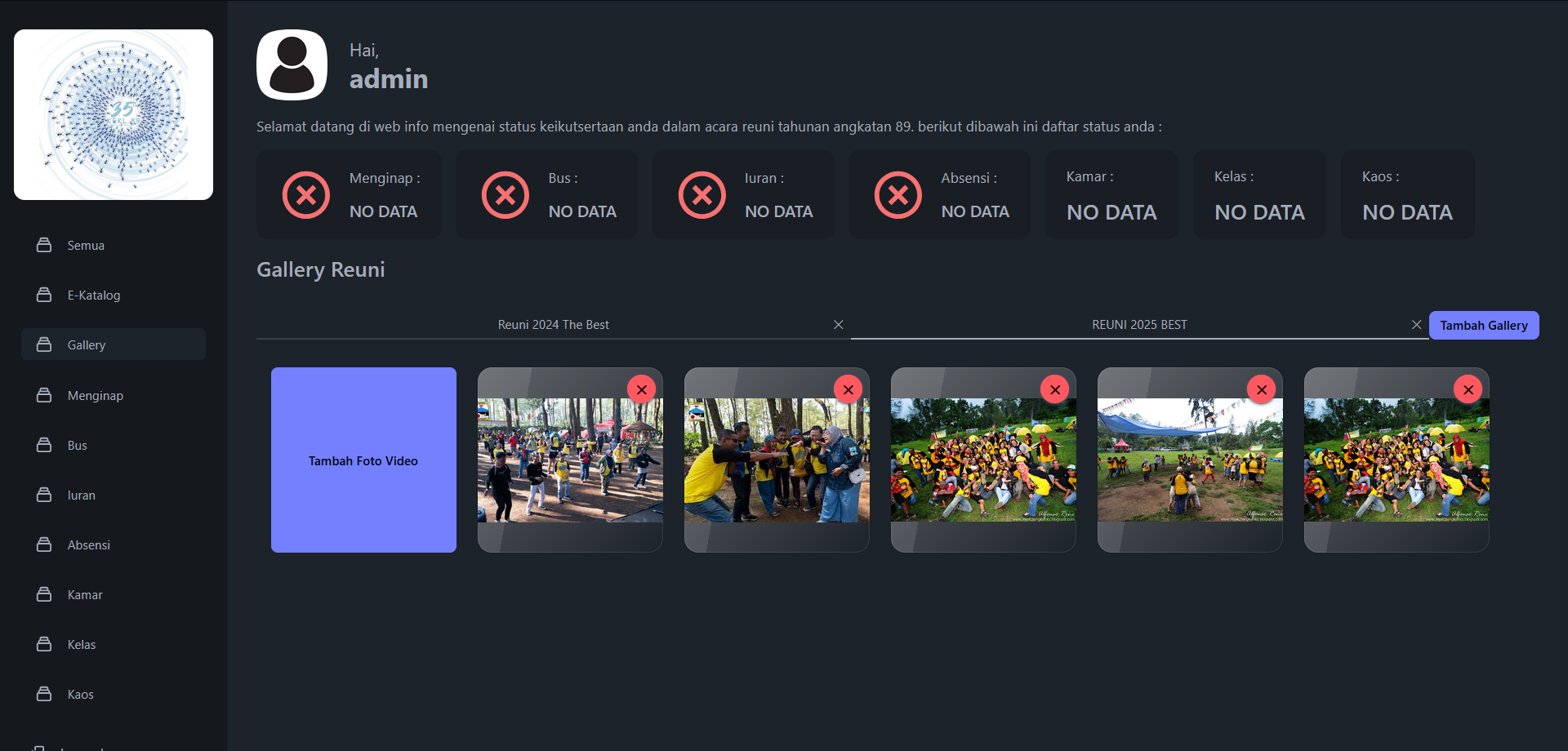Click the admin profile avatar icon
The image size is (1568, 751).
[292, 65]
